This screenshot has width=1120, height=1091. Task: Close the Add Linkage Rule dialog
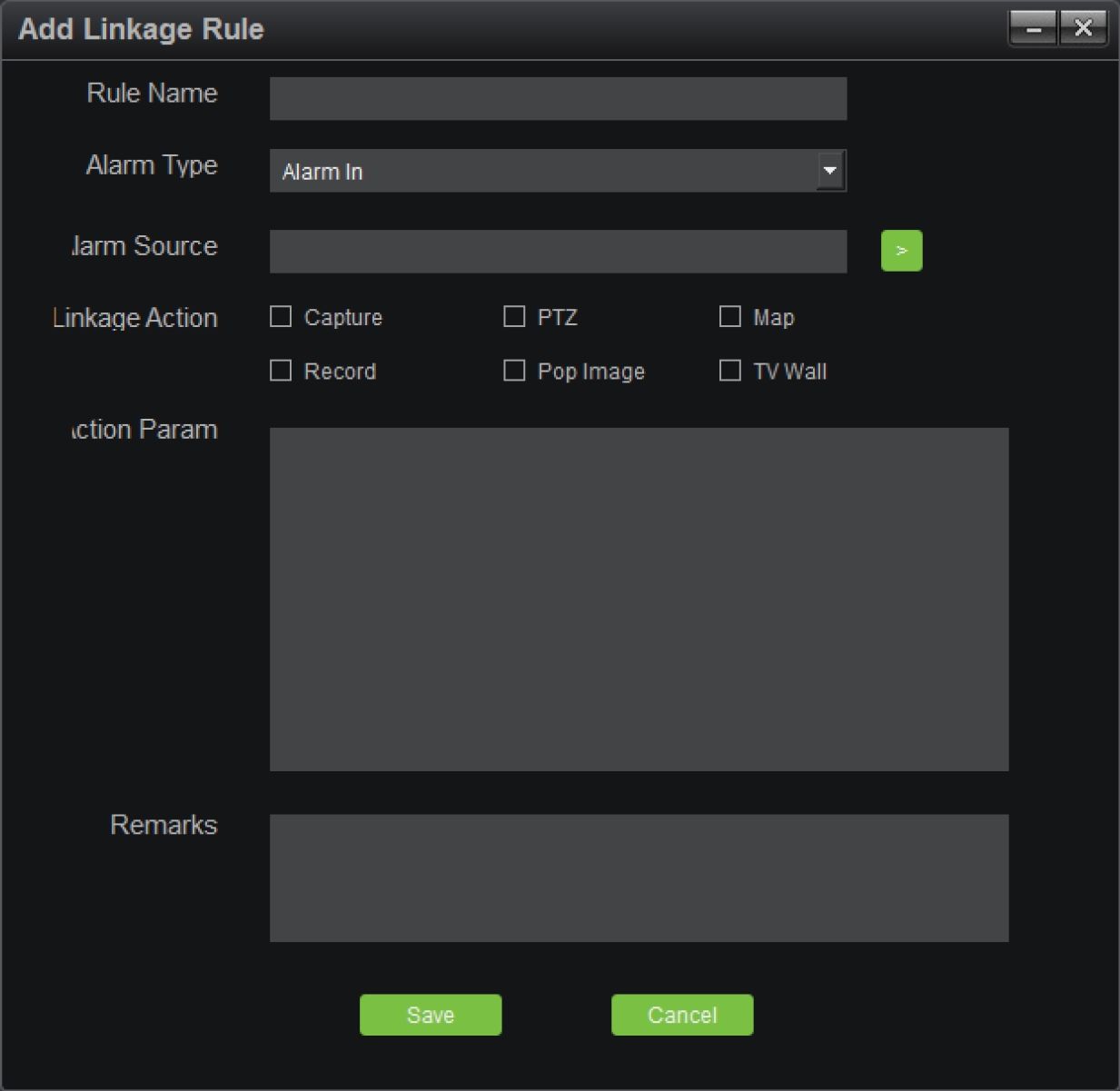point(1083,28)
